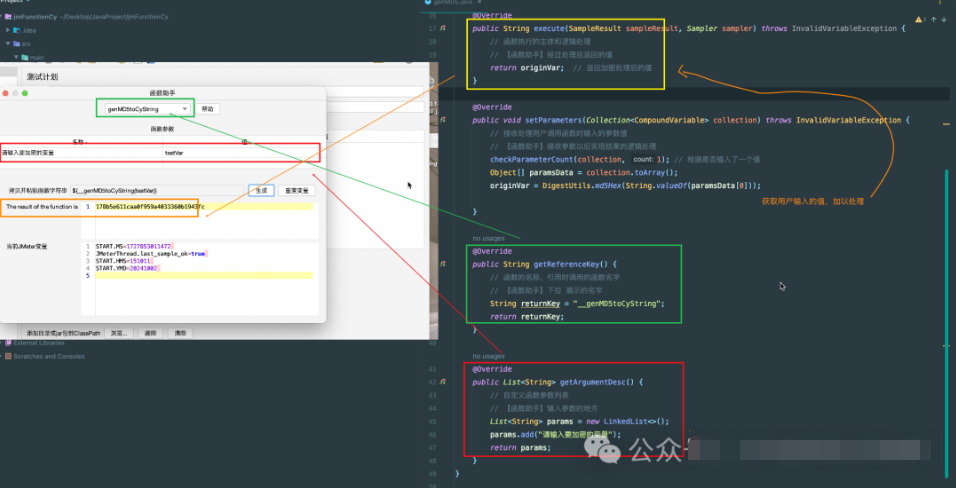
Task: Click the 浏览... browse button in JMeter window
Action: [120, 333]
